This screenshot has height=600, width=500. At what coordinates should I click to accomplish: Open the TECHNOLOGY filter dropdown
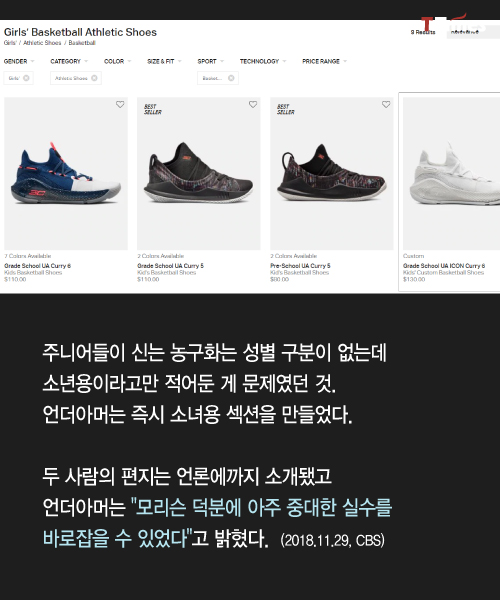click(x=263, y=61)
